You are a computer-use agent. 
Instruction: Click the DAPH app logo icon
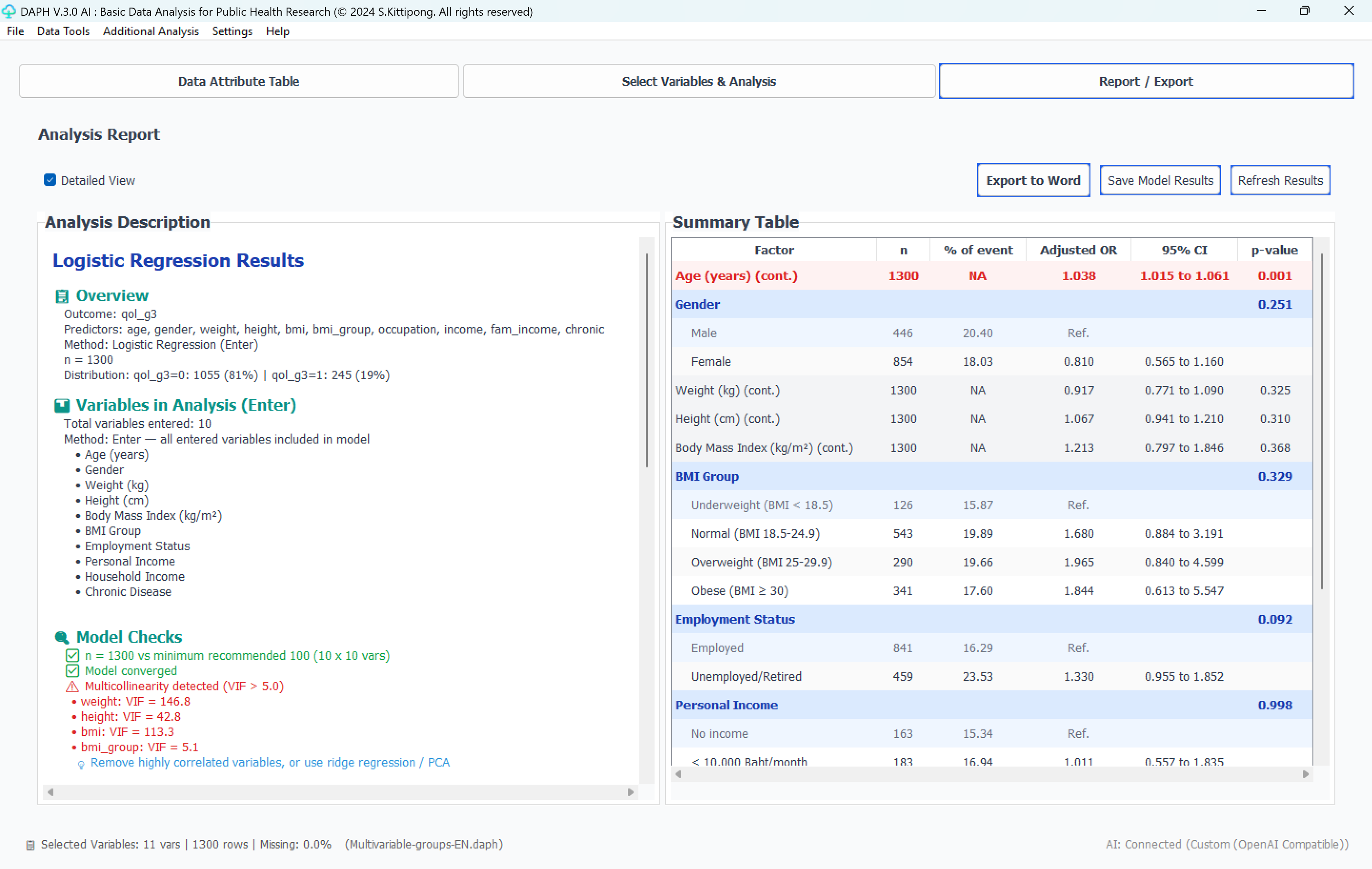pos(9,11)
